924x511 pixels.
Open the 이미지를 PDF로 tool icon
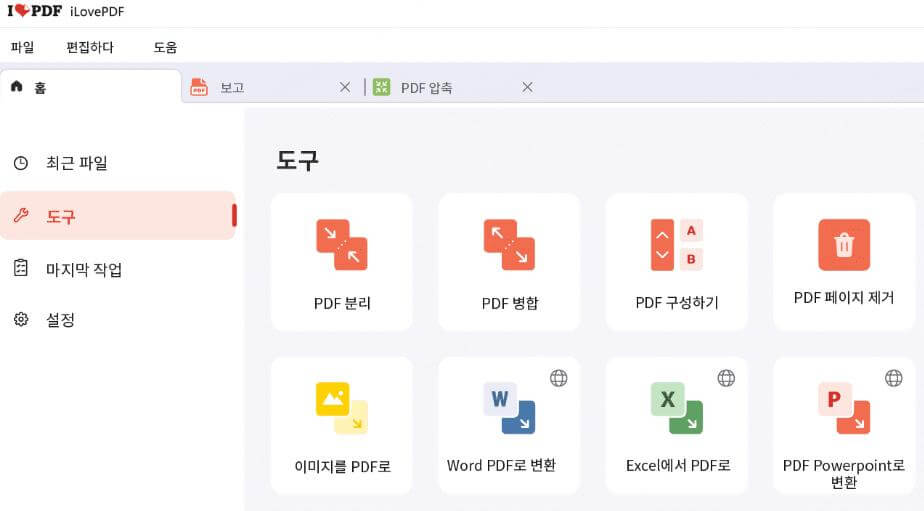coord(342,408)
